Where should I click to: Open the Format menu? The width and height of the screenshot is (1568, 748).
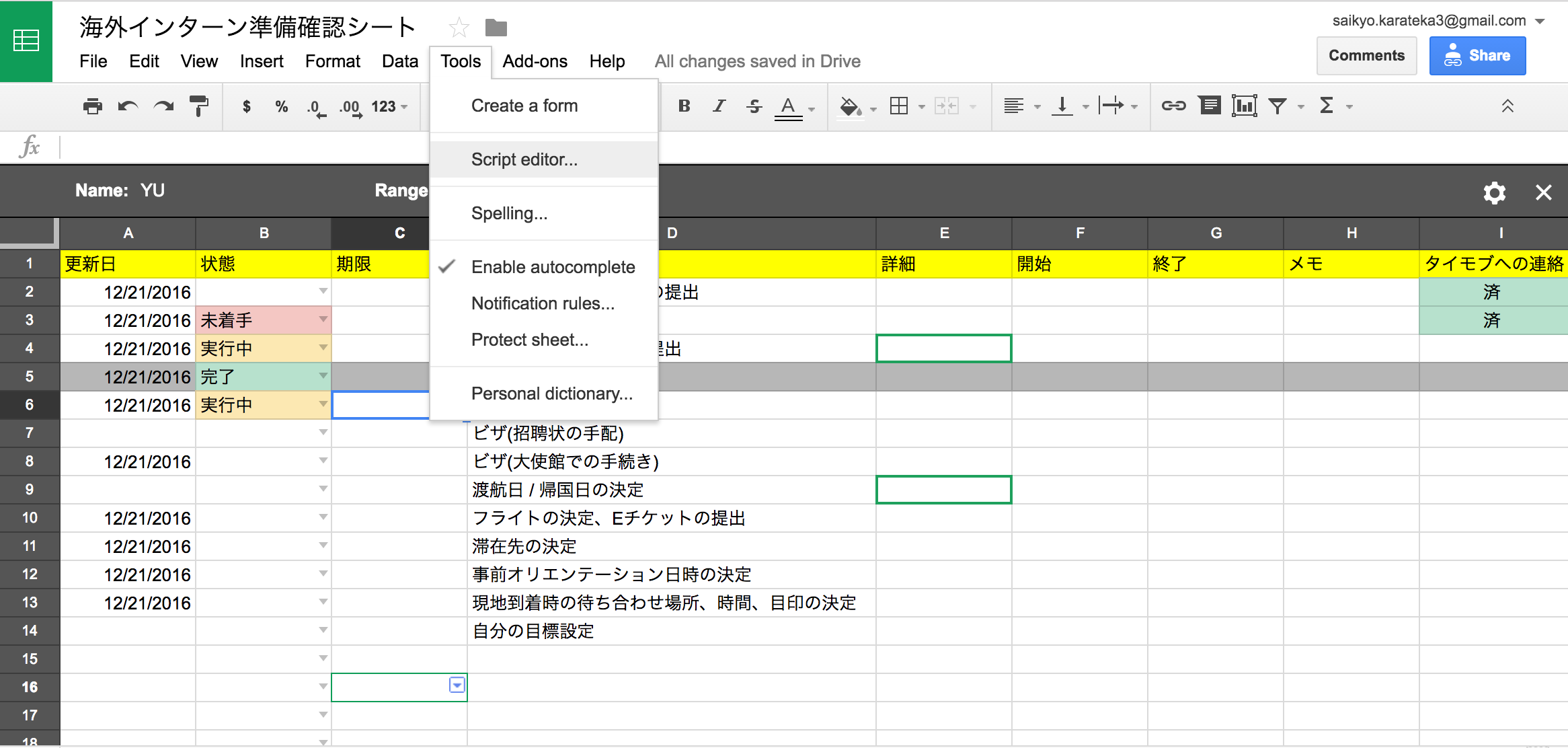point(333,61)
